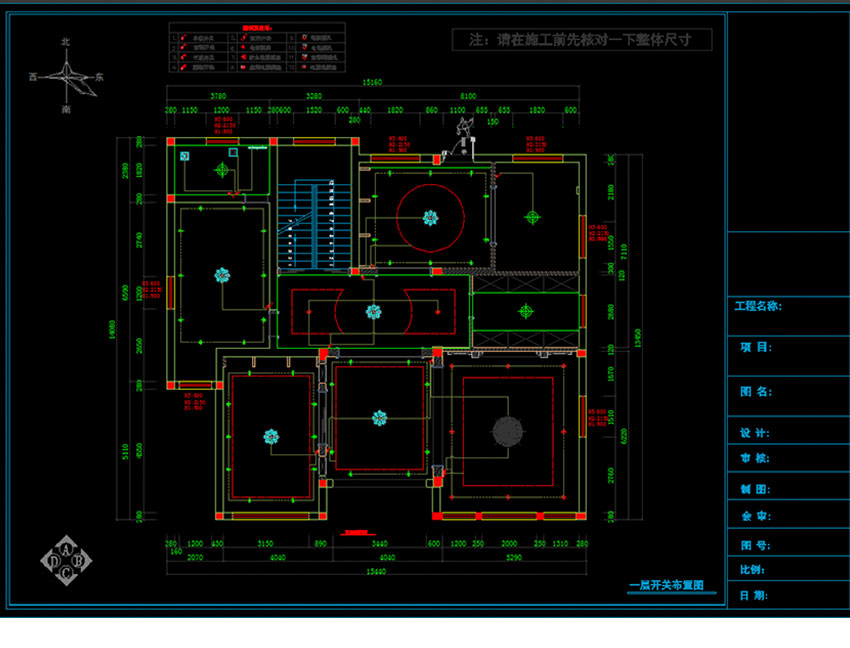
Task: Select the 一层开关布置图 drawing title
Action: coord(666,587)
